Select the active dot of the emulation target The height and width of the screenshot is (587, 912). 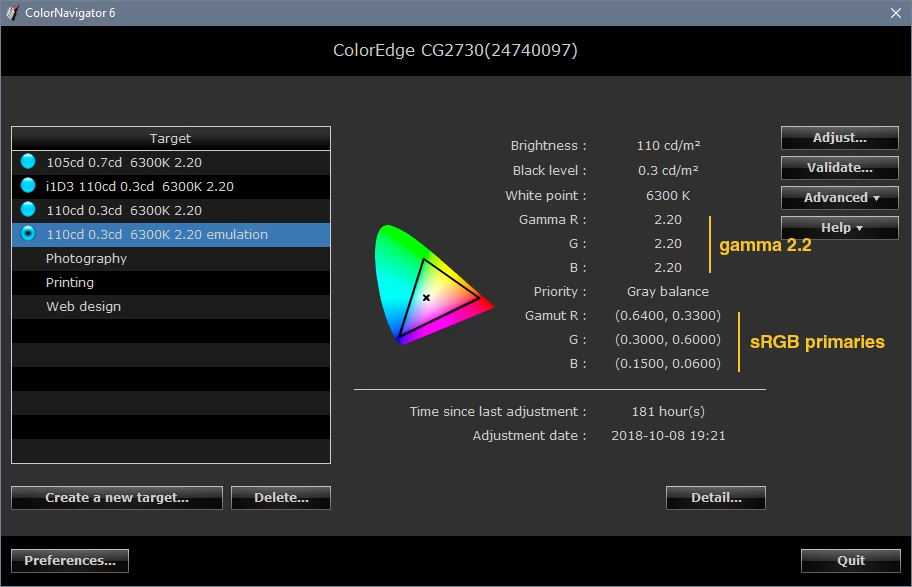[x=28, y=233]
